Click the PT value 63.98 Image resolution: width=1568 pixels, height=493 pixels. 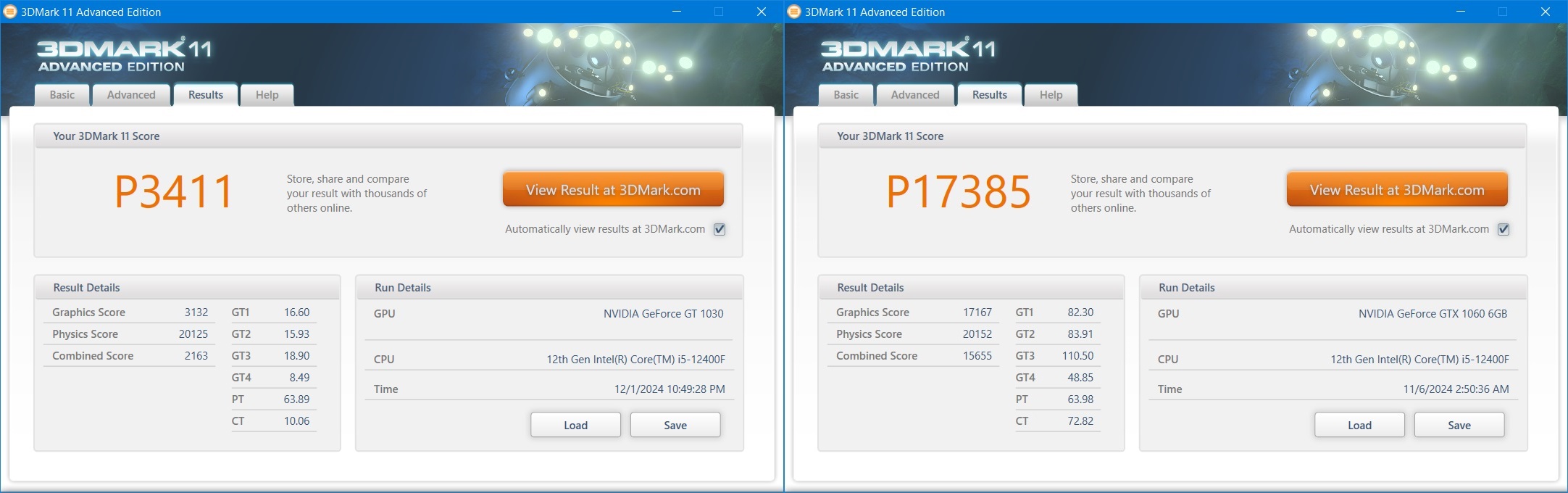1080,399
